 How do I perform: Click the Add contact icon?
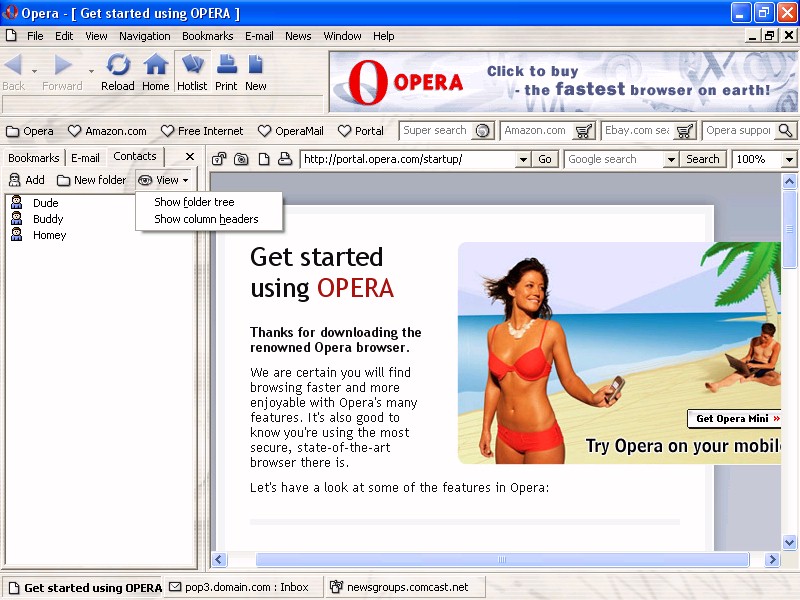coord(15,180)
